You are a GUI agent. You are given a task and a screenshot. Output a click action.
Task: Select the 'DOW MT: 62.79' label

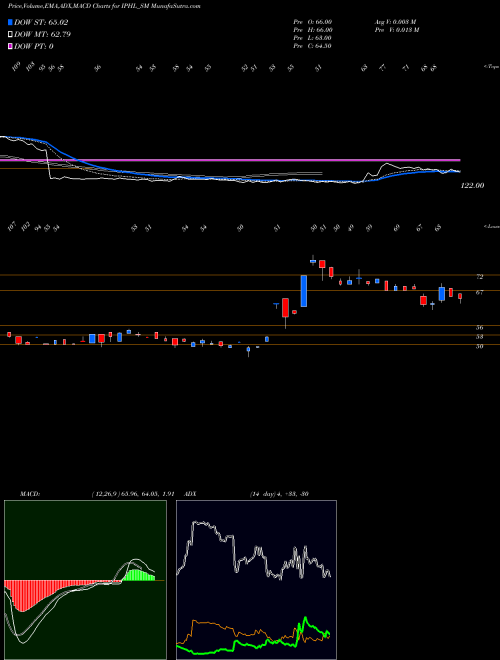pyautogui.click(x=42, y=35)
